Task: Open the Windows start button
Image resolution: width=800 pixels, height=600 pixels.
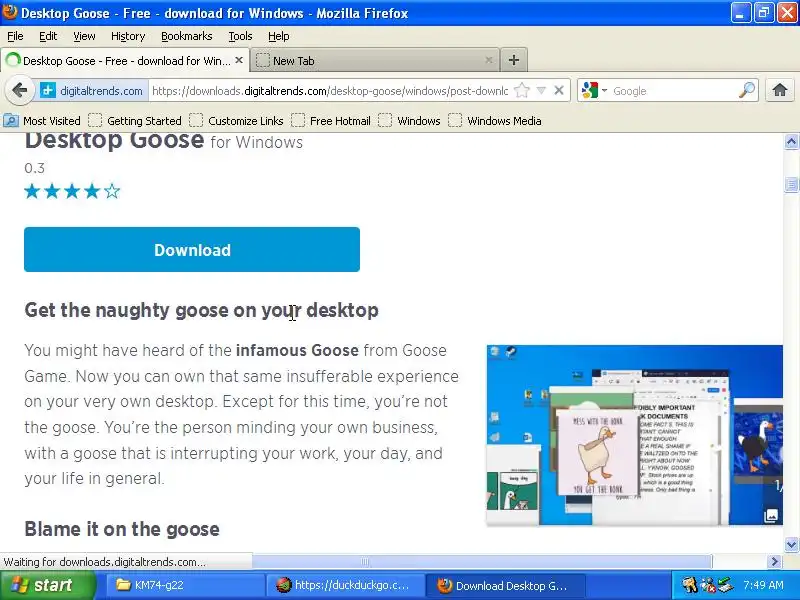Action: 47,585
